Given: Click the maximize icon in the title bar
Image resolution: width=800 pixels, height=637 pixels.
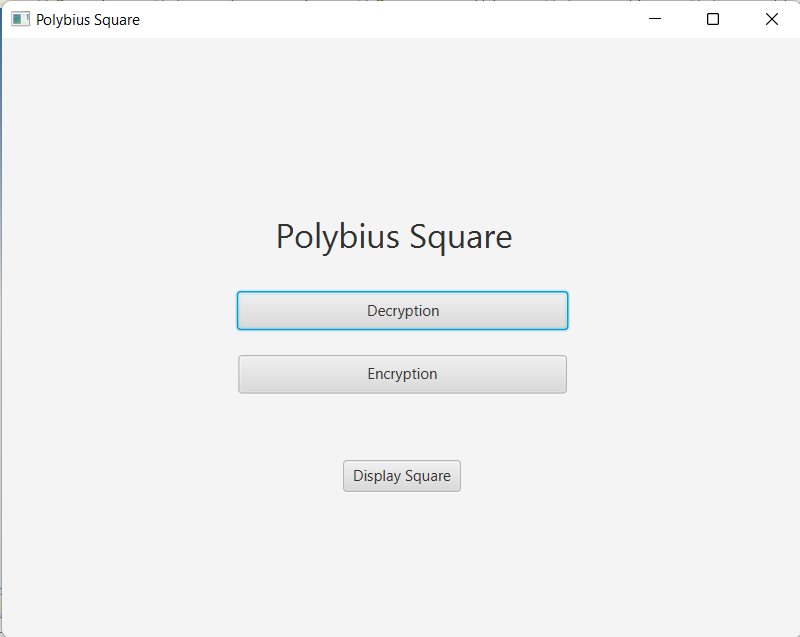Looking at the screenshot, I should [x=712, y=19].
